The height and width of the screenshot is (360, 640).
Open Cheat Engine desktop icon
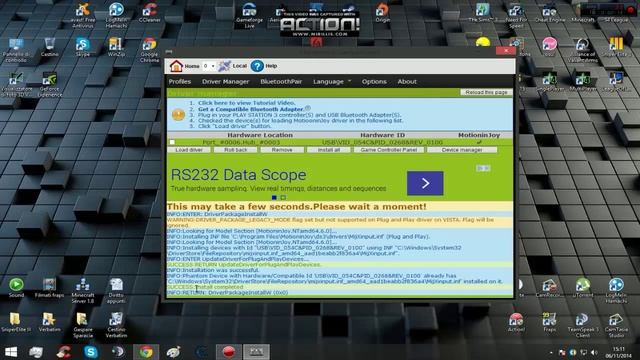click(549, 13)
